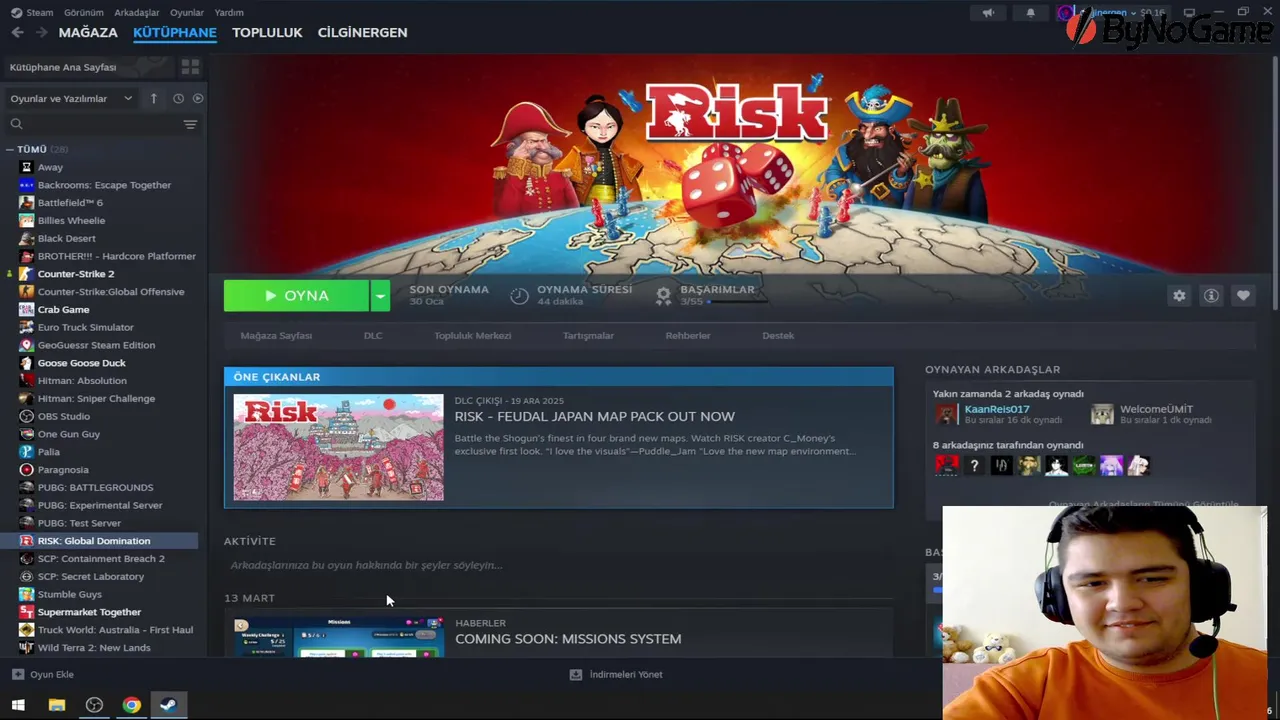Open the announcements megaphone icon

point(988,13)
